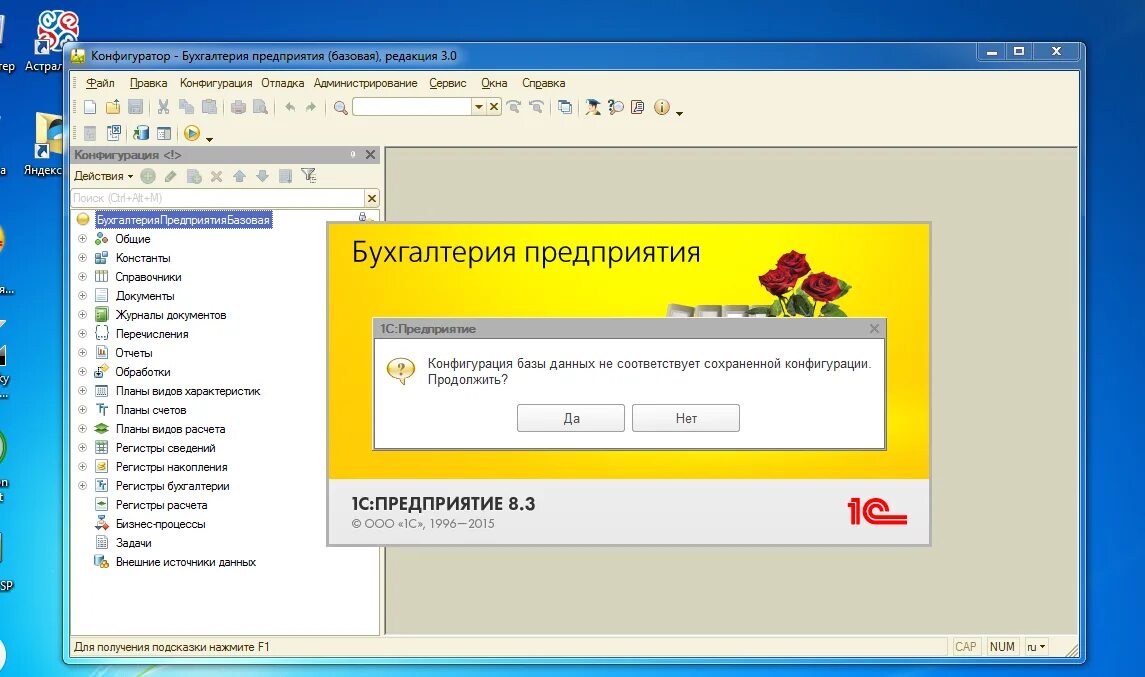Open Астрал desktop shortcut
The width and height of the screenshot is (1145, 677).
[x=51, y=41]
